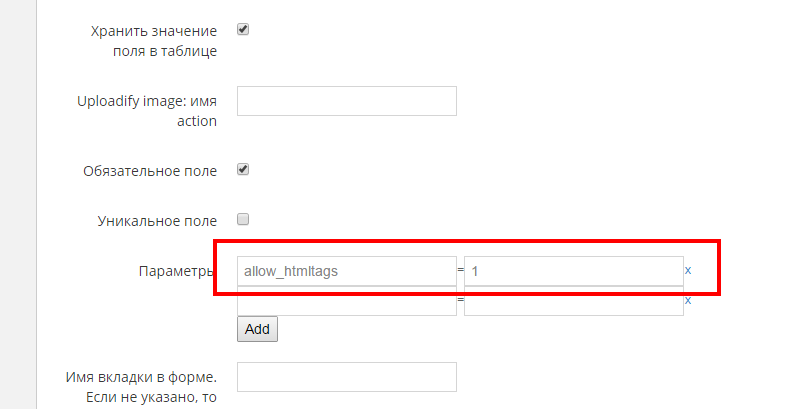The width and height of the screenshot is (796, 409).
Task: Focus the Uploadify image action name field
Action: click(347, 101)
